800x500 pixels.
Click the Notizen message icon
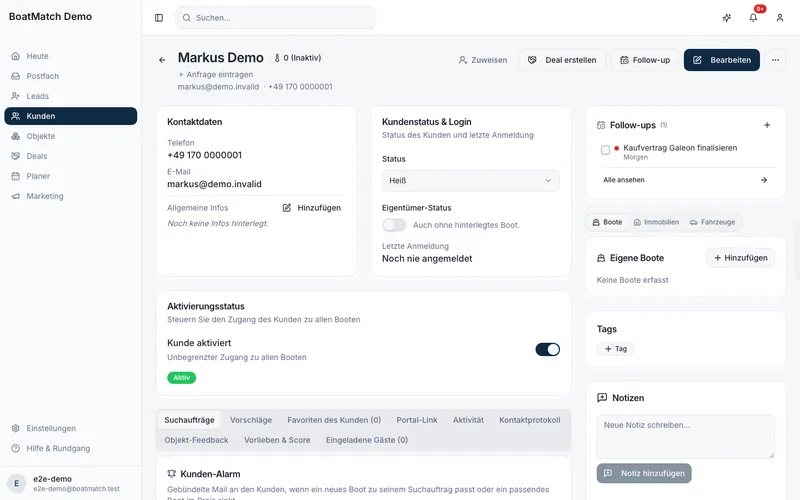point(602,398)
